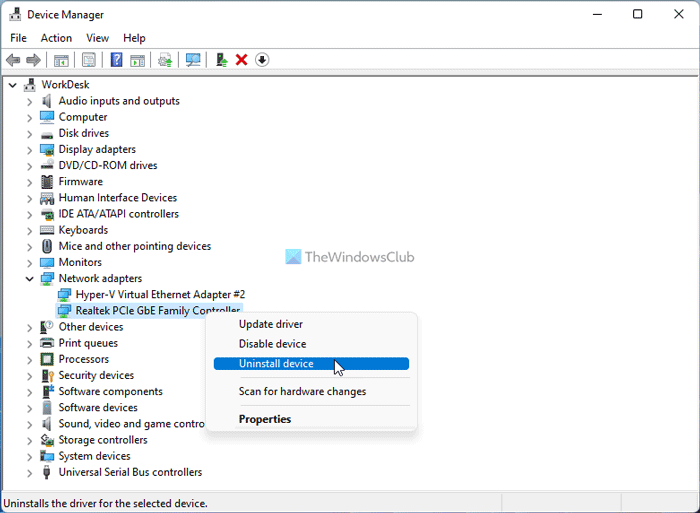The height and width of the screenshot is (513, 700).
Task: Select the WorkDesk computer name
Action: 65,85
